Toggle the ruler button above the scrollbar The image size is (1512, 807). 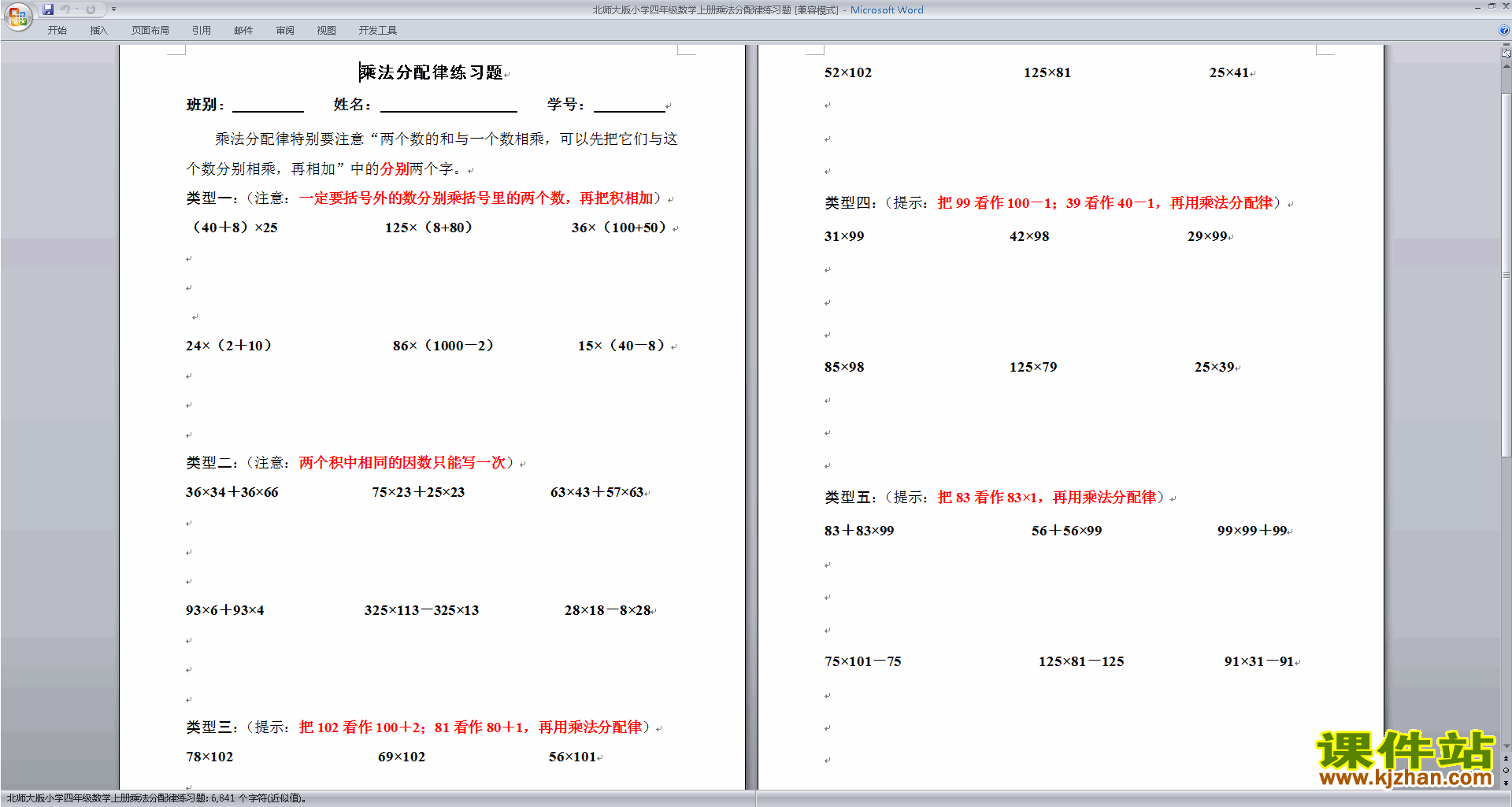point(1506,54)
